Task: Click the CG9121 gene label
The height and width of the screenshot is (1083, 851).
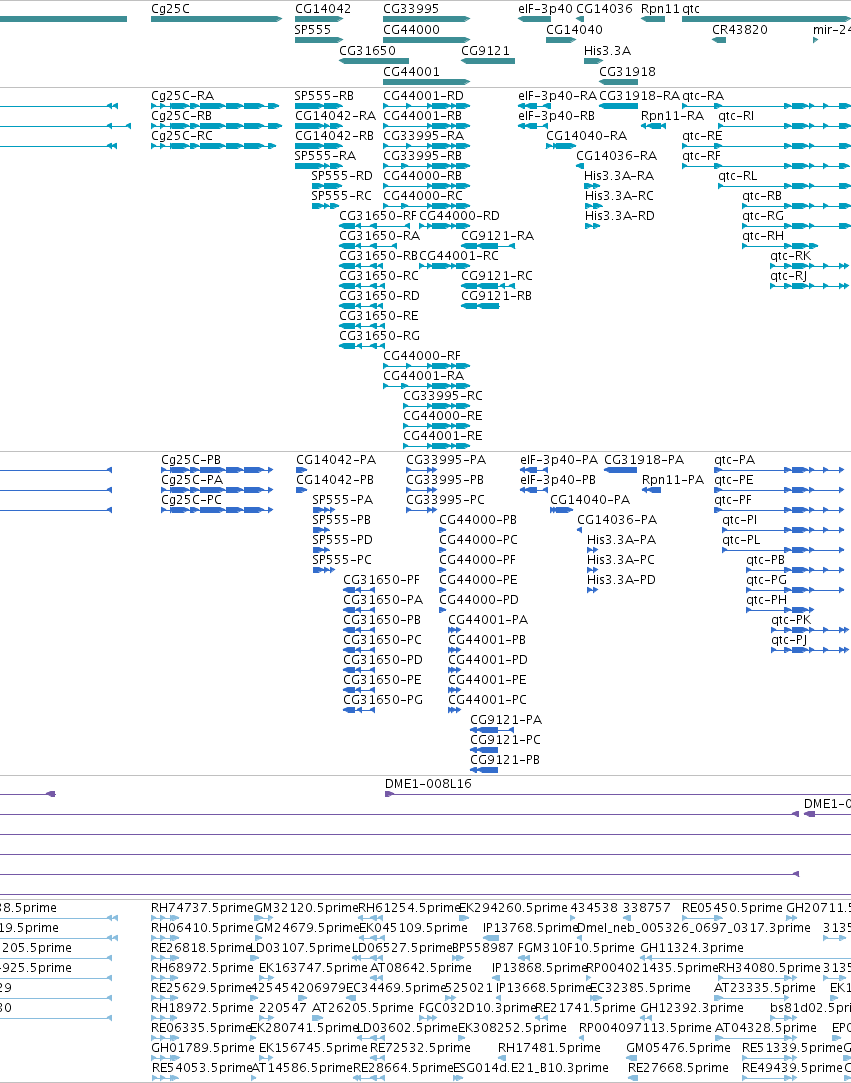Action: 486,50
